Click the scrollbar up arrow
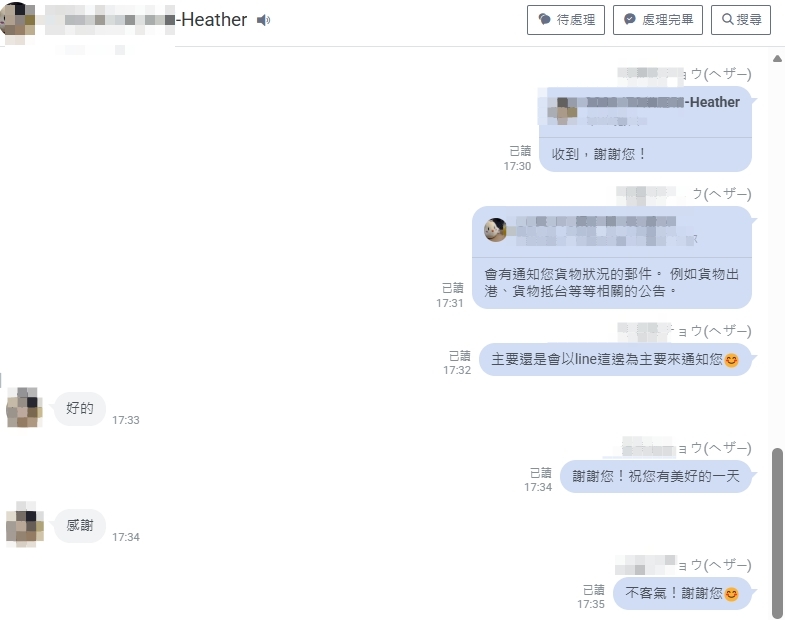 pyautogui.click(x=777, y=59)
